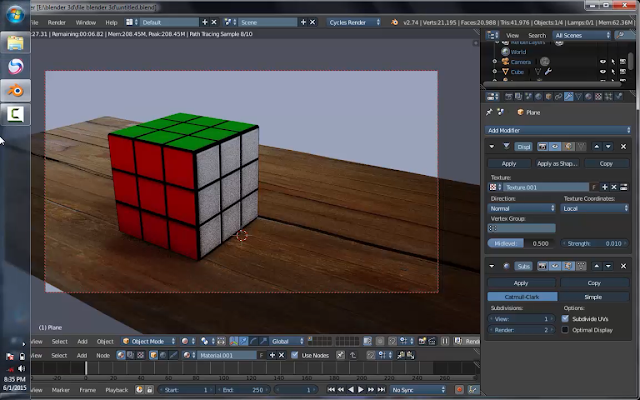Open Texture Coordinates Local dropdown
This screenshot has width=640, height=400.
pos(595,209)
